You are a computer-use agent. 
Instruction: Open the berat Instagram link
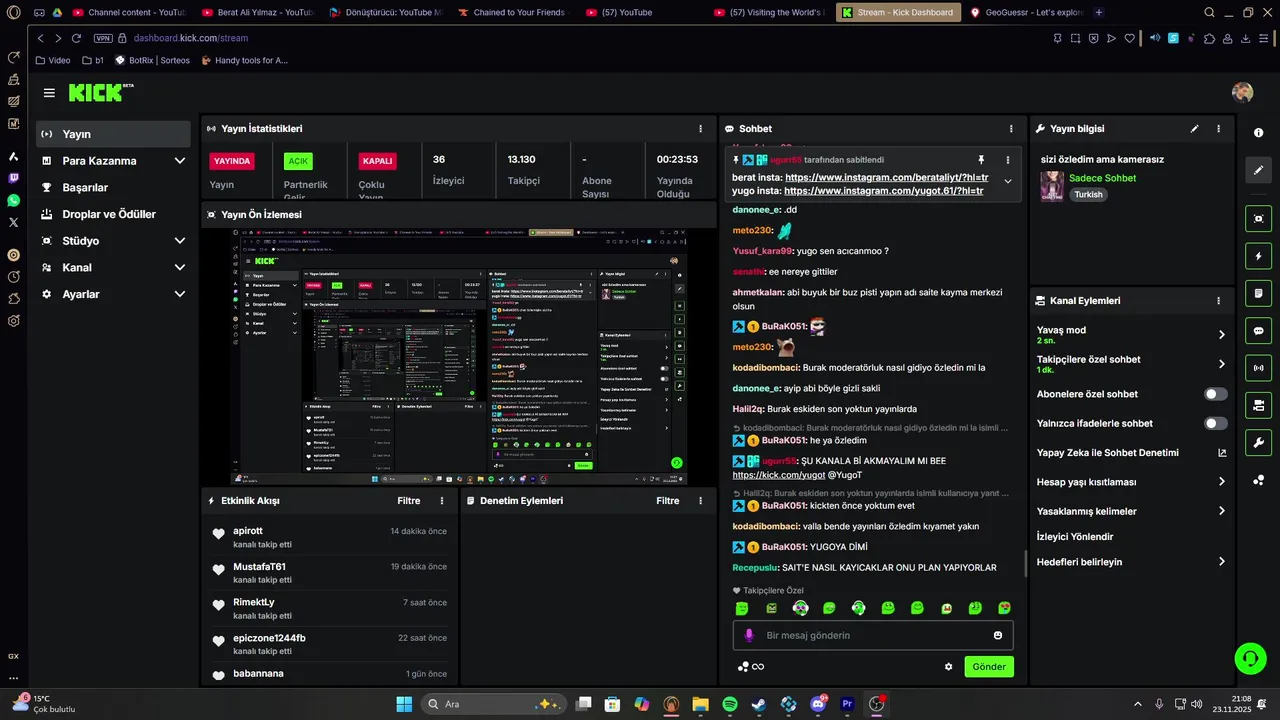point(887,177)
